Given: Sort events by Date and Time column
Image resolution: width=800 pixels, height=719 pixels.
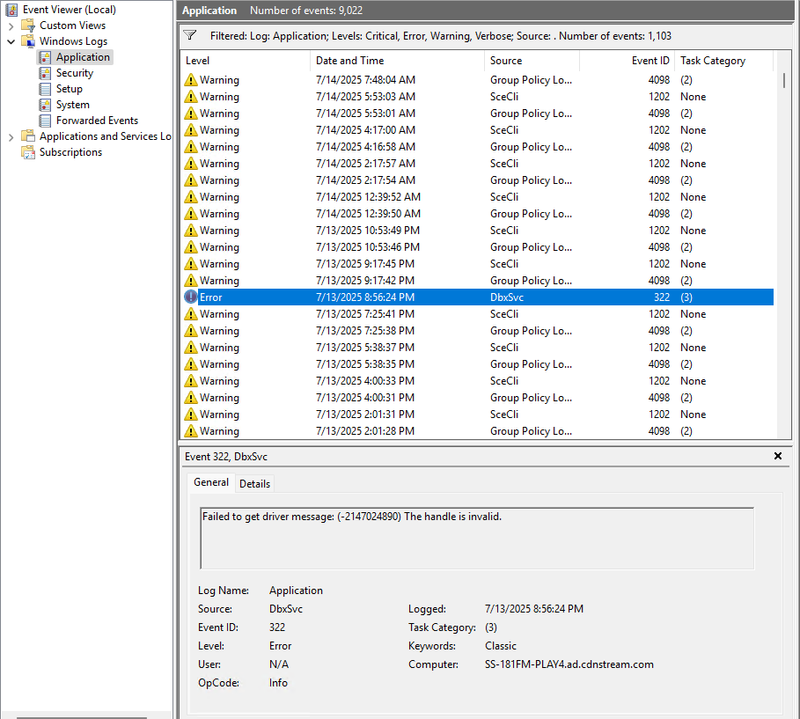Looking at the screenshot, I should click(349, 61).
